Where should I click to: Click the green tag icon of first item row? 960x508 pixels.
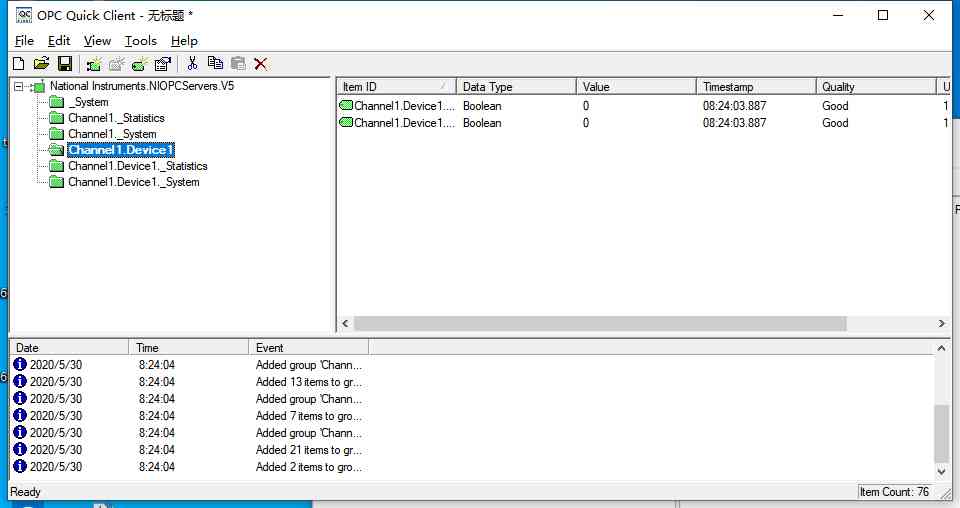(346, 105)
